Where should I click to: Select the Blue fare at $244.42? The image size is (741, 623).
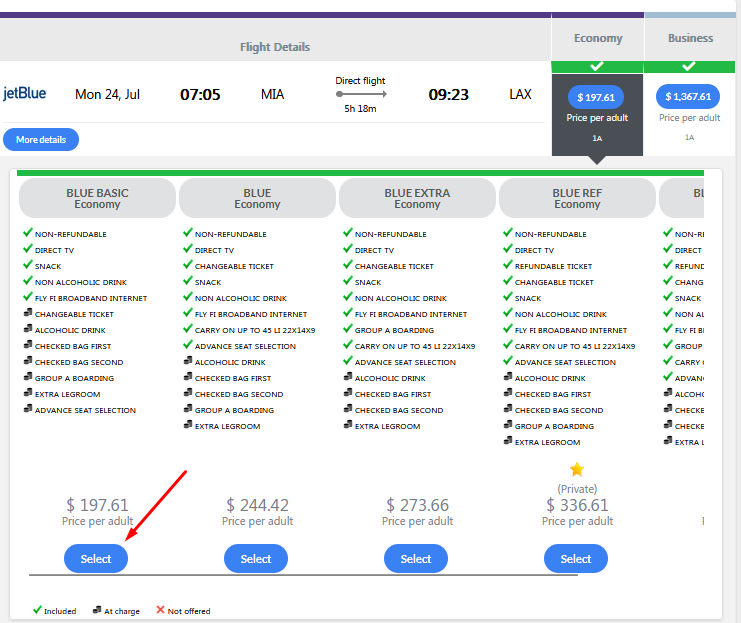(256, 559)
